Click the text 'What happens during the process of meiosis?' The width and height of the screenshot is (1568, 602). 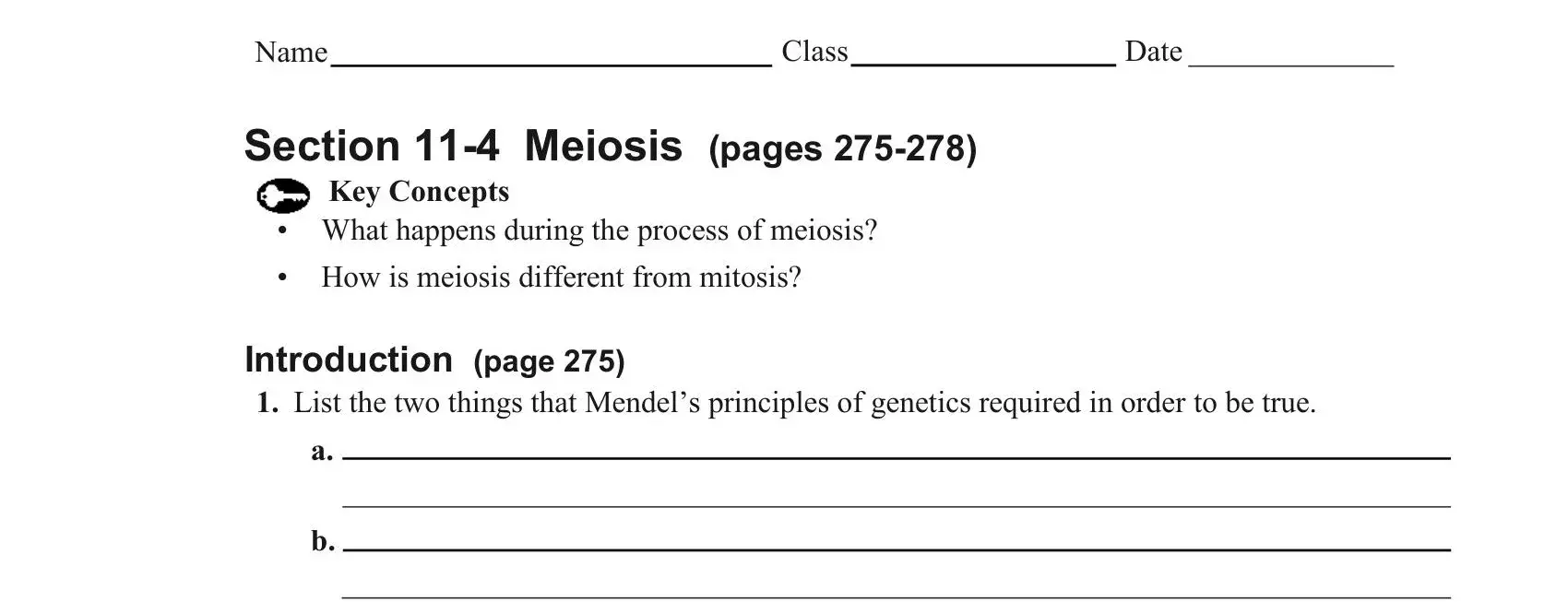click(600, 230)
